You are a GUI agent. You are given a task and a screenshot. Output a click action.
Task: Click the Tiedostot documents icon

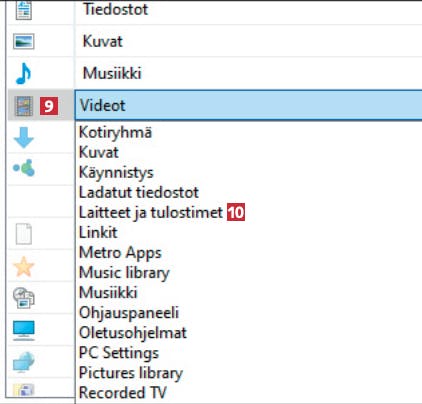tap(24, 9)
